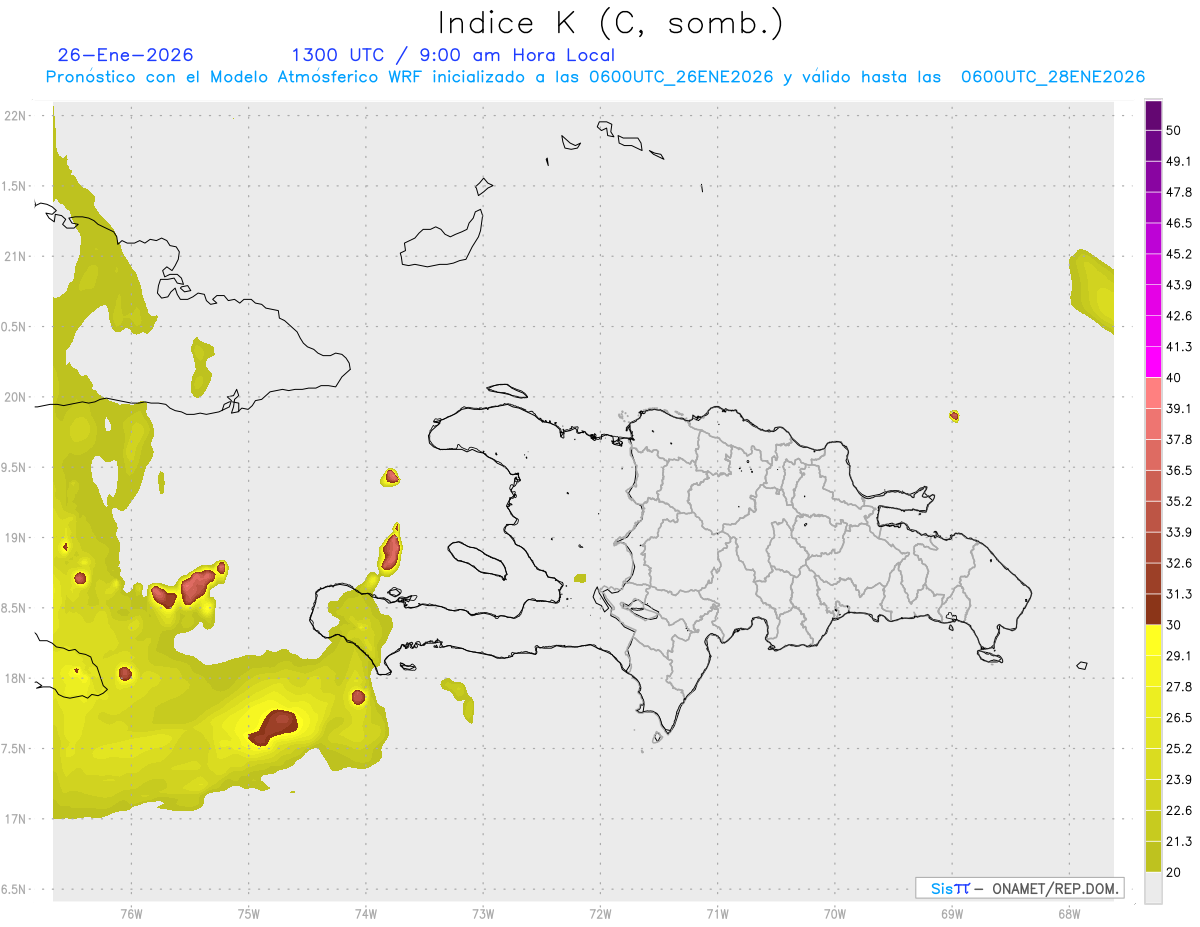1200x927 pixels.
Task: Click the "18N" latitude axis label
Action: tap(17, 679)
